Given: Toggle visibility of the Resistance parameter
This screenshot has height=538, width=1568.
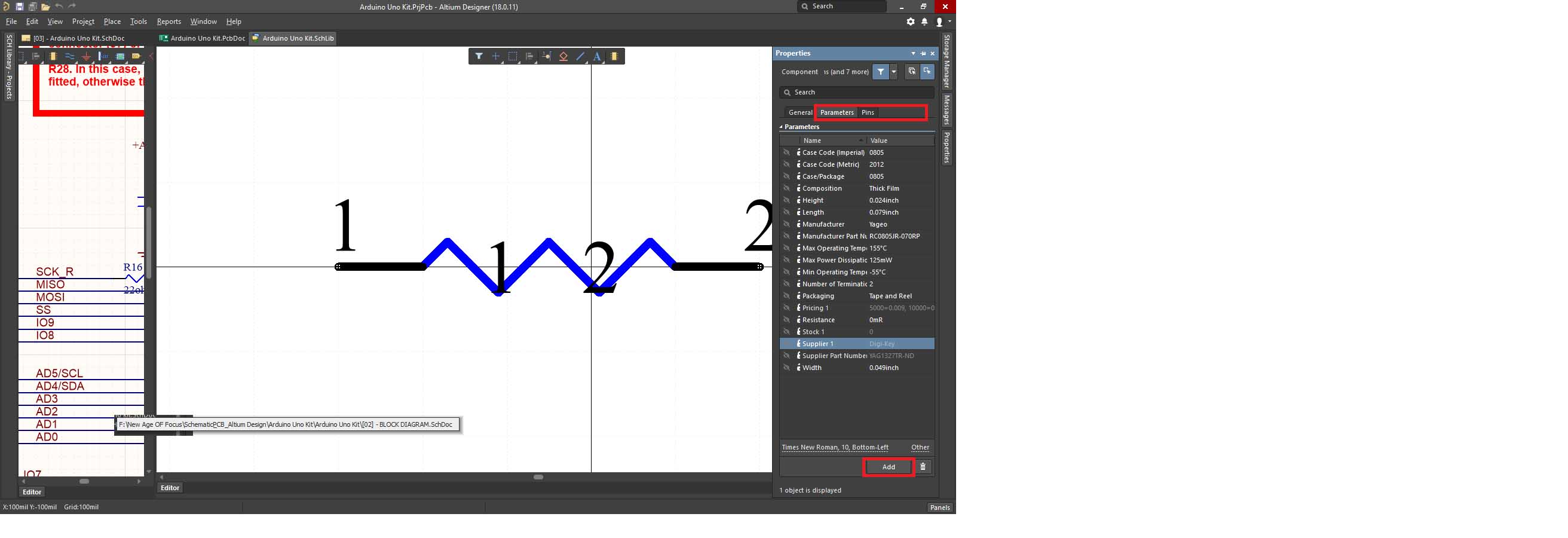Looking at the screenshot, I should pos(786,320).
